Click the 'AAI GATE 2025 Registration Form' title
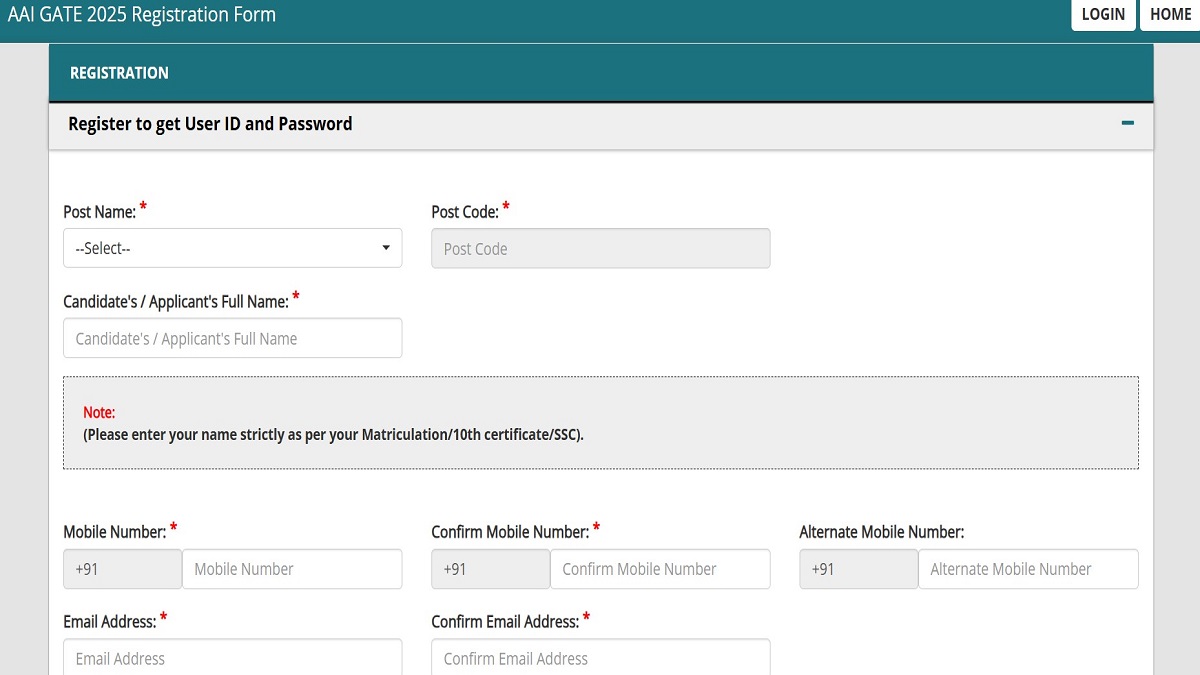 tap(142, 15)
